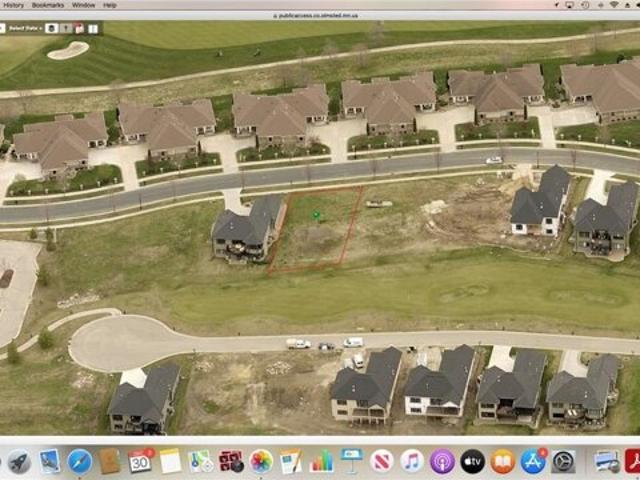Click the History menu
This screenshot has width=640, height=480.
13,5
